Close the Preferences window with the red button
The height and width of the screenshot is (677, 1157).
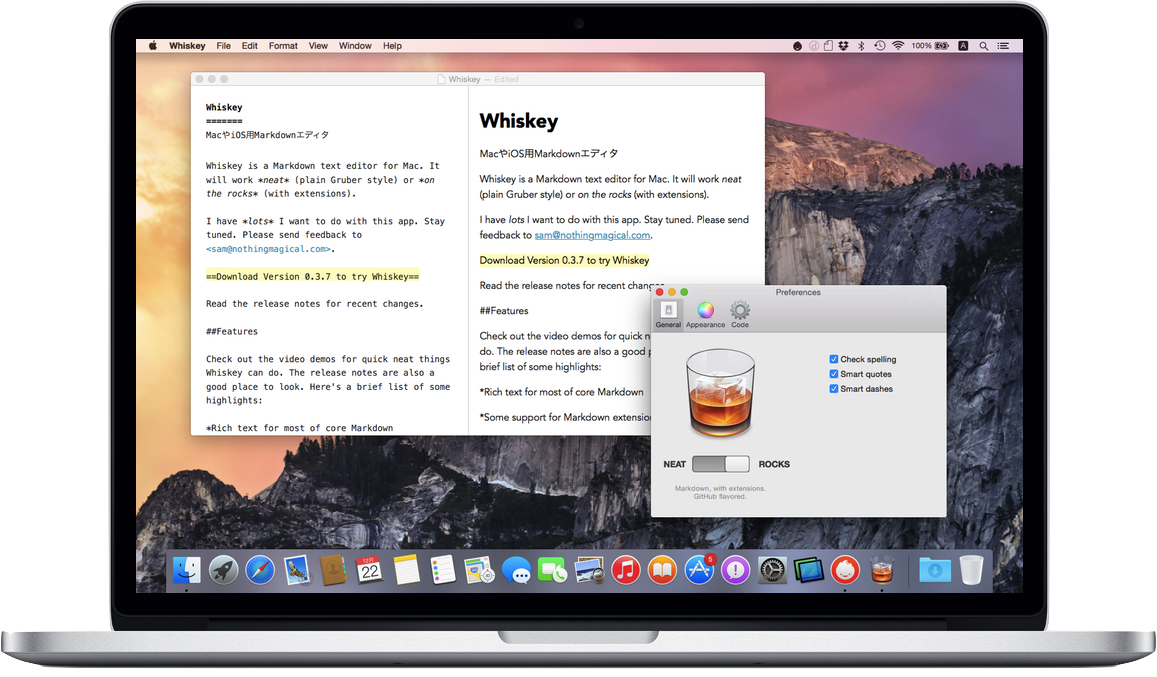point(660,292)
